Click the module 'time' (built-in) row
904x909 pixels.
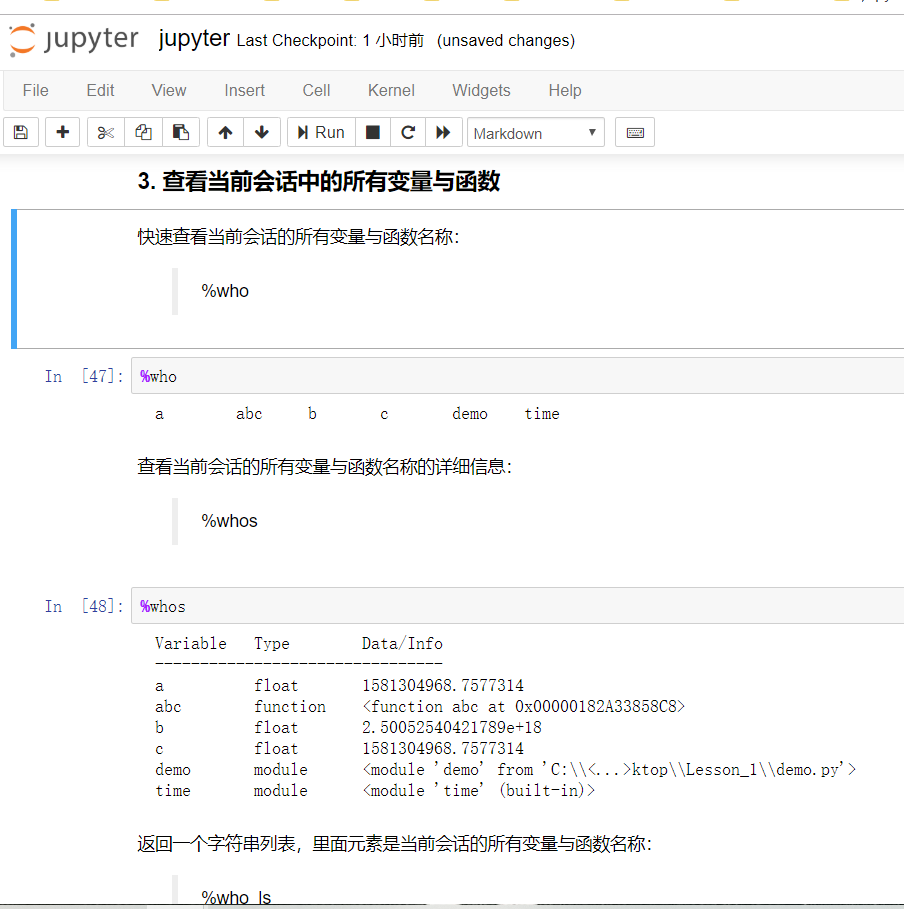pos(375,790)
